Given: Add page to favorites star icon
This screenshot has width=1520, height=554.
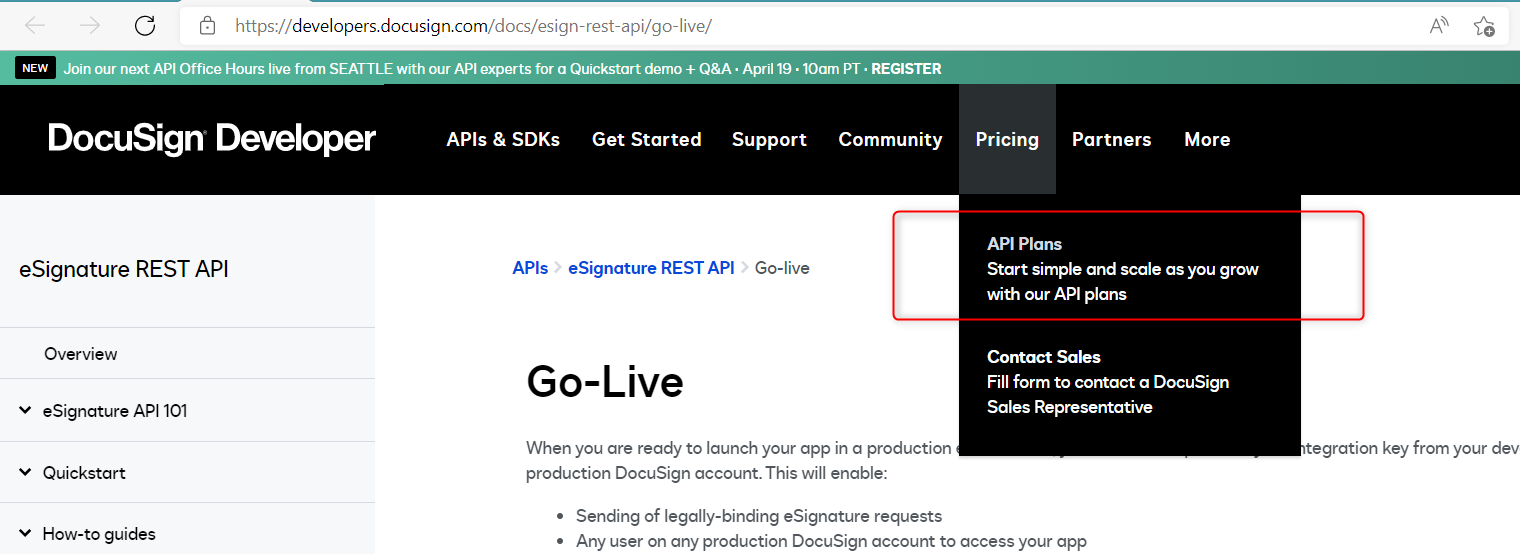Looking at the screenshot, I should (x=1484, y=26).
